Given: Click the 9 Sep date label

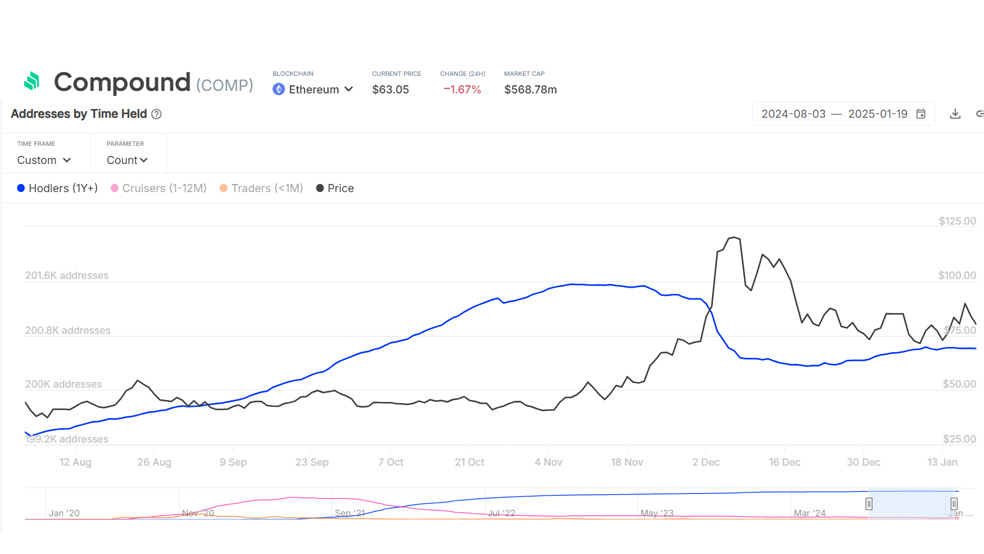Looking at the screenshot, I should click(233, 462).
